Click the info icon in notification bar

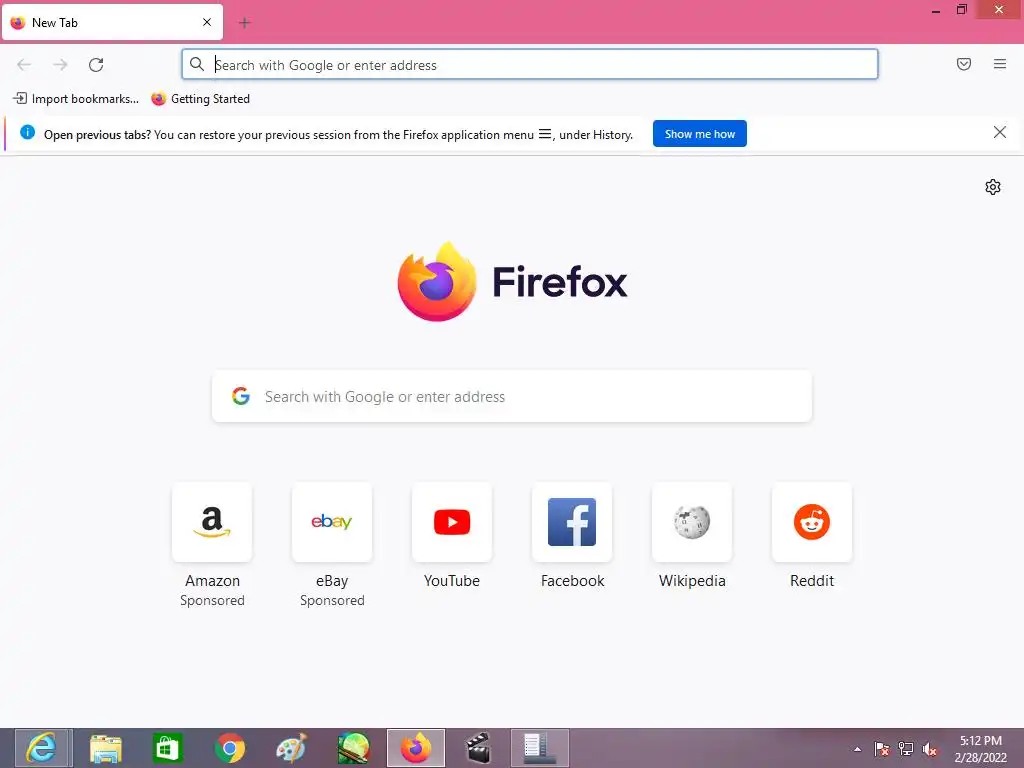[x=27, y=133]
